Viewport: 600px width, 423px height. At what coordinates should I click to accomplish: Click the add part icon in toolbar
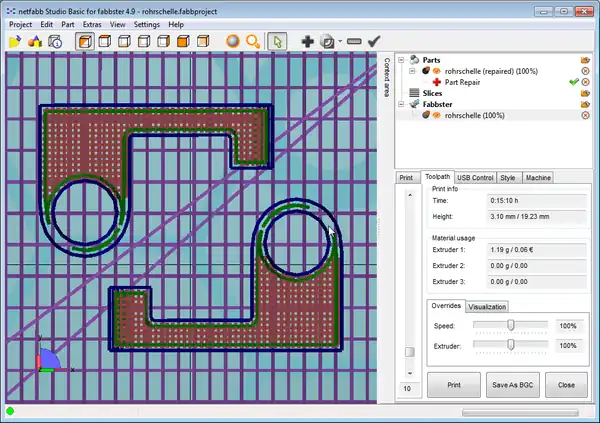click(35, 41)
